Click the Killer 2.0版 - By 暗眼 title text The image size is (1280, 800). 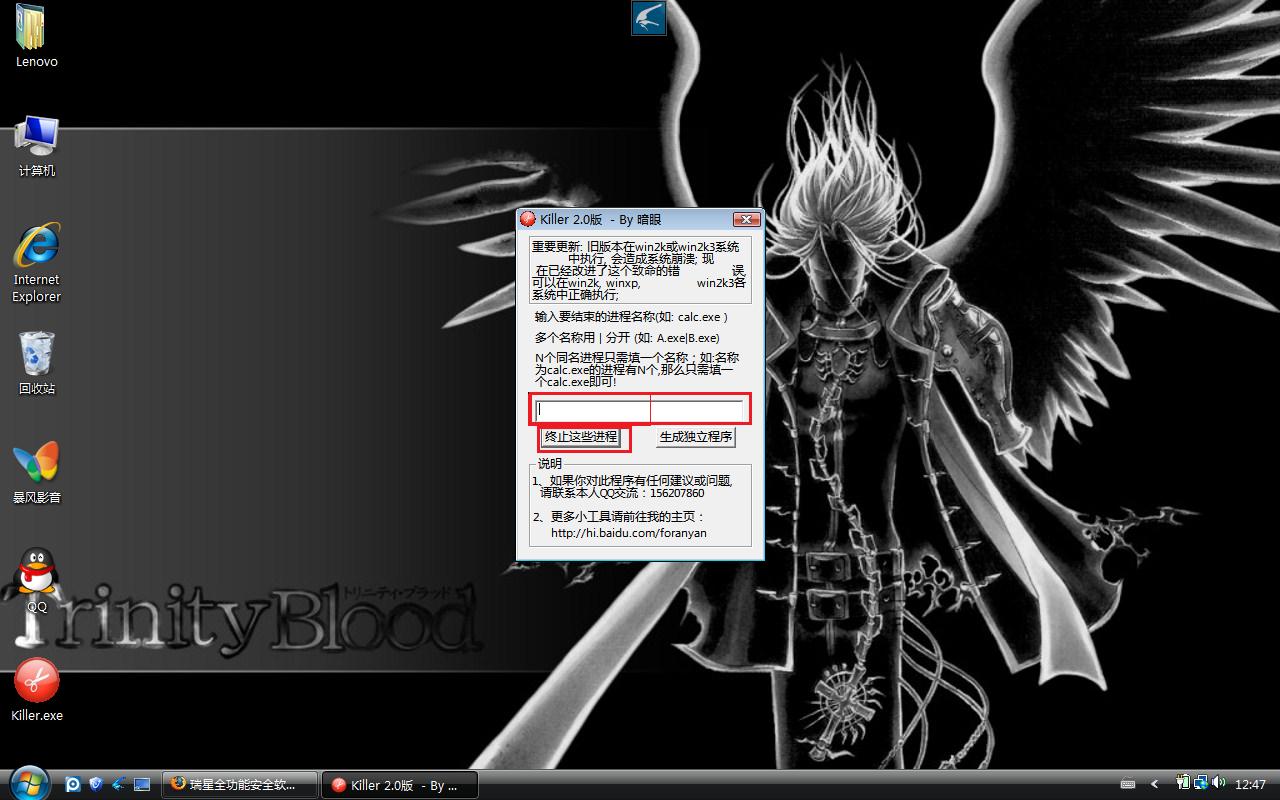click(x=600, y=219)
